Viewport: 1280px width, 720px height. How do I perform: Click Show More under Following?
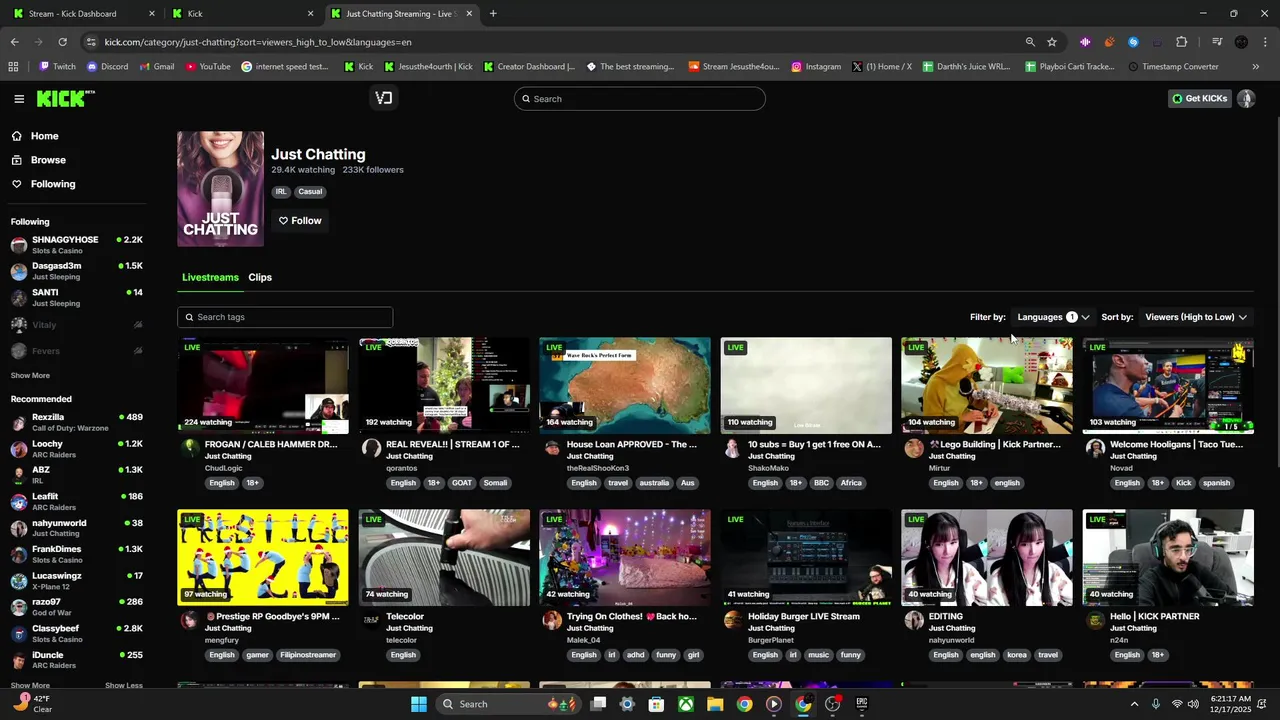(30, 376)
